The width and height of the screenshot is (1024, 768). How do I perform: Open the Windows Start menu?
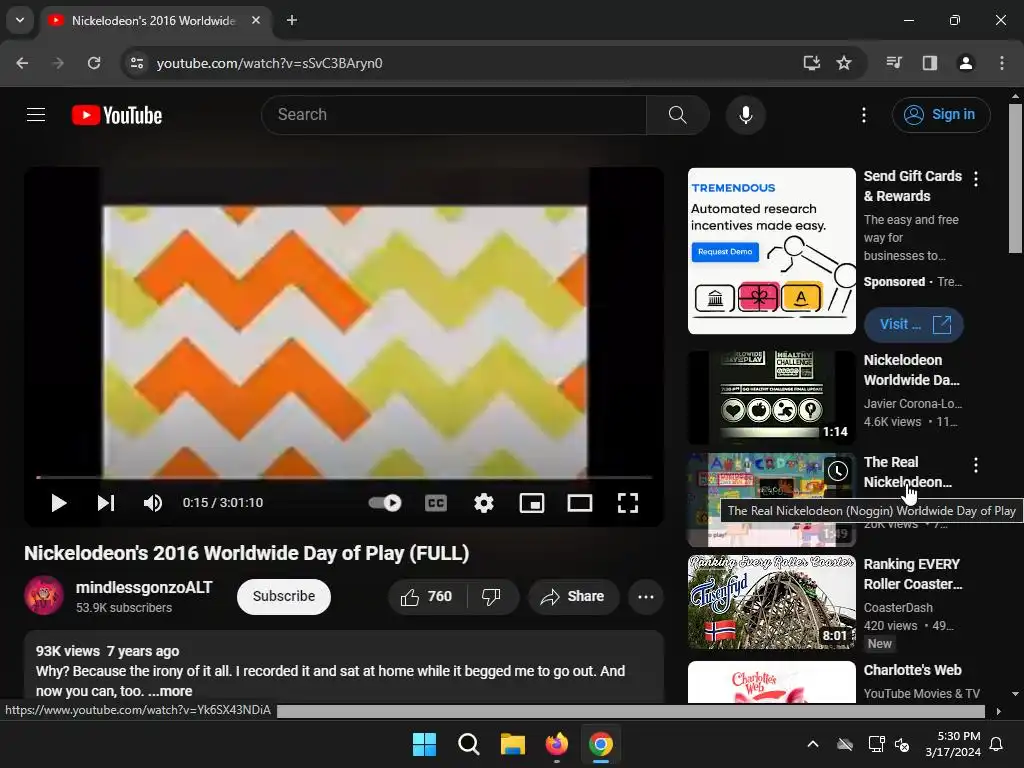point(424,744)
